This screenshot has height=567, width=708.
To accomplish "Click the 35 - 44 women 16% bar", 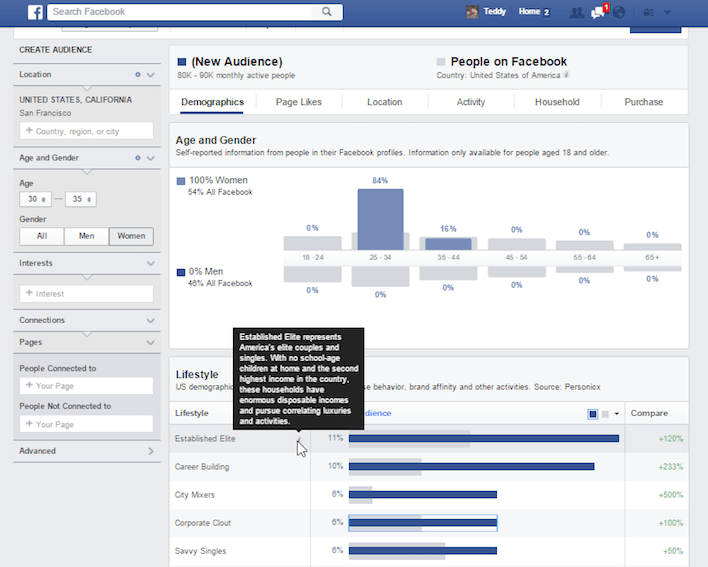I will click(448, 244).
